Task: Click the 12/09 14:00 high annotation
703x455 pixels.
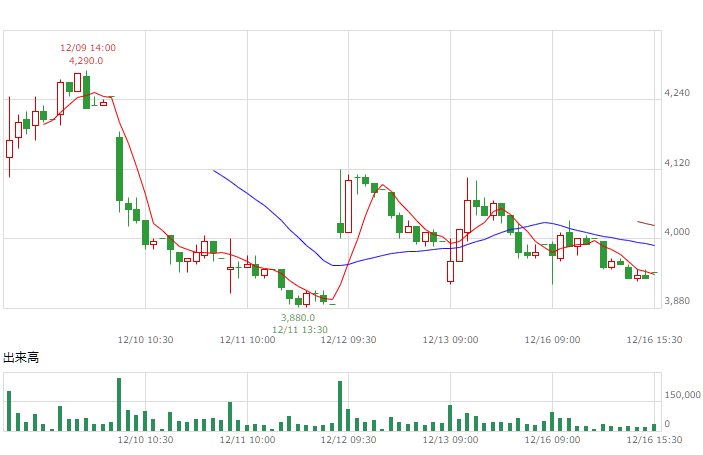Action: tap(88, 48)
